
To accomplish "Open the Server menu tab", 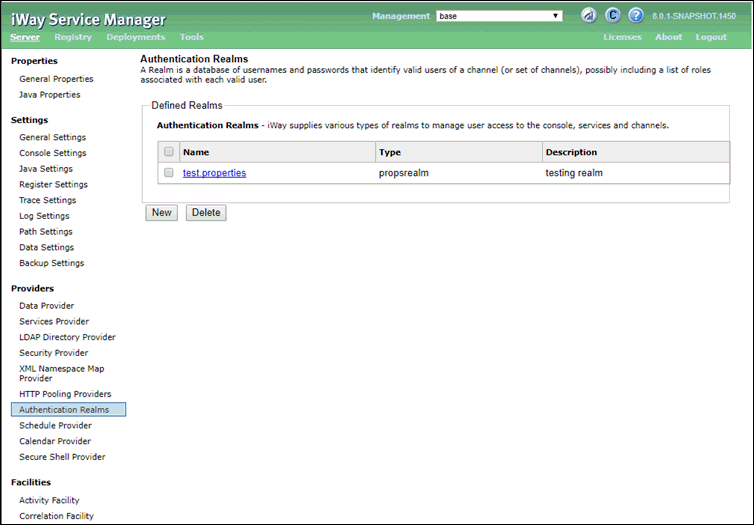I will click(x=25, y=37).
